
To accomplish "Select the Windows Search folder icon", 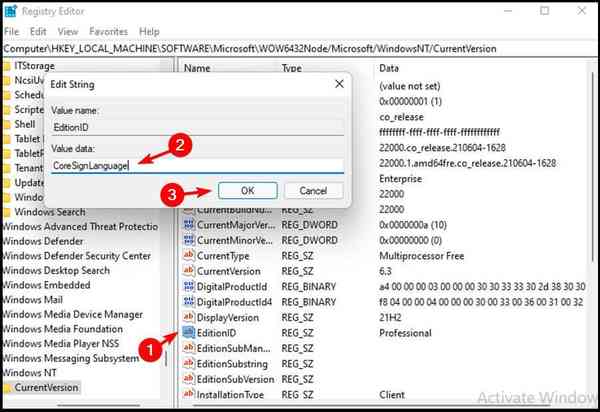I will (7, 212).
